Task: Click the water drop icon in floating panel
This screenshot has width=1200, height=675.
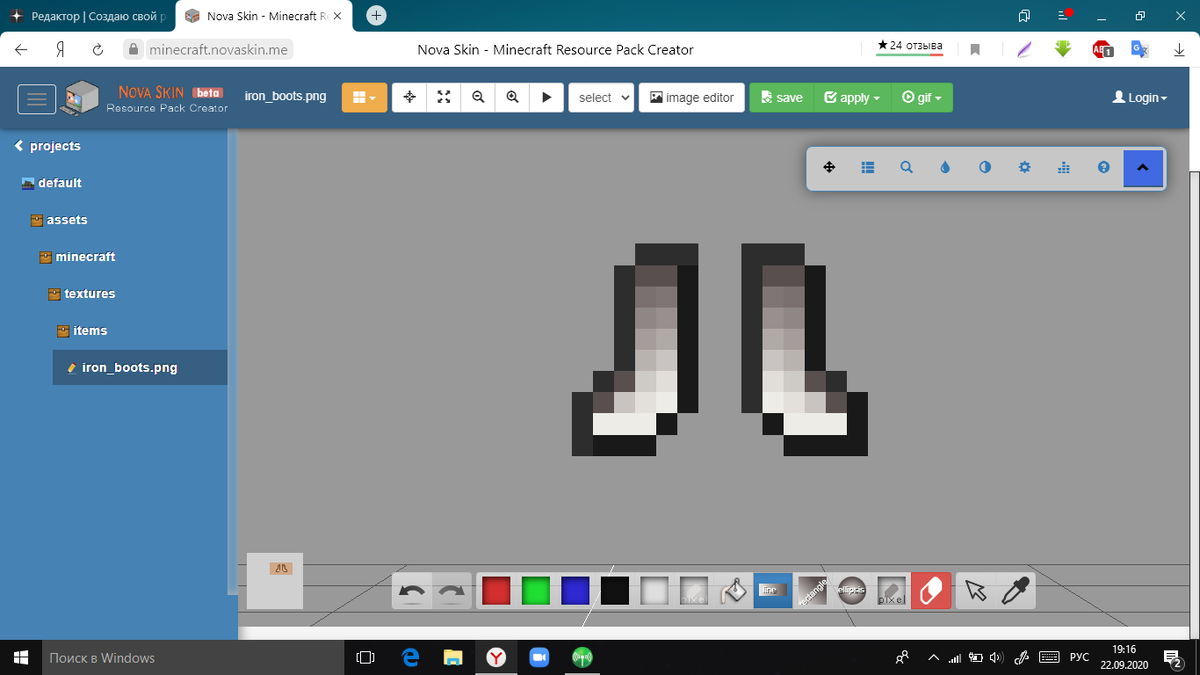Action: tap(946, 168)
